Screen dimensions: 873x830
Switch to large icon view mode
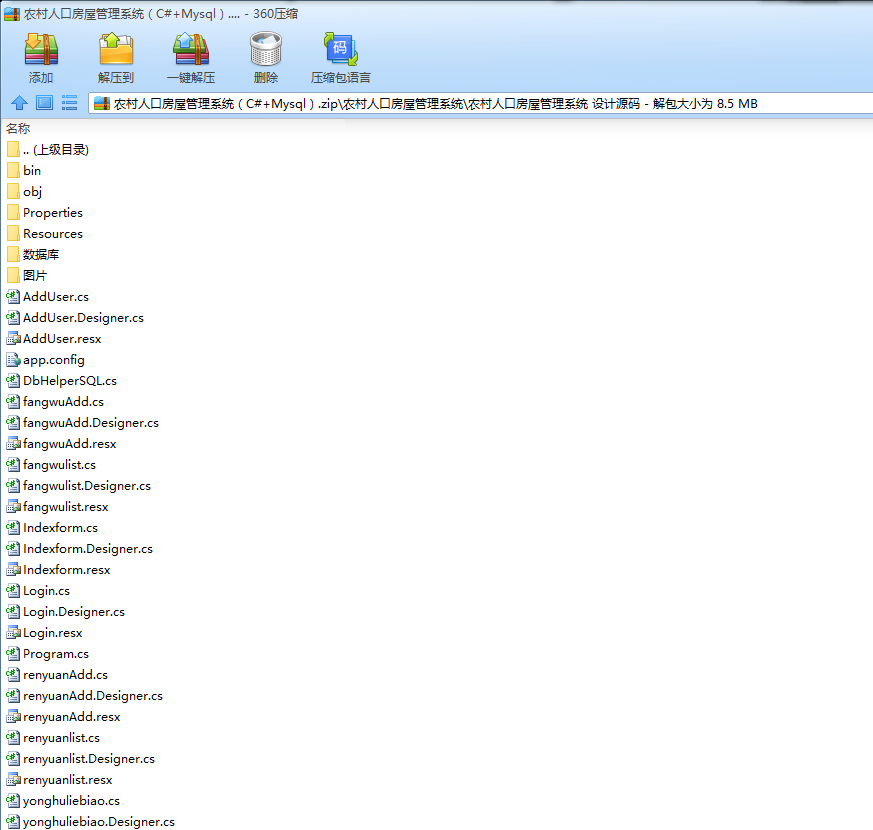(x=45, y=103)
